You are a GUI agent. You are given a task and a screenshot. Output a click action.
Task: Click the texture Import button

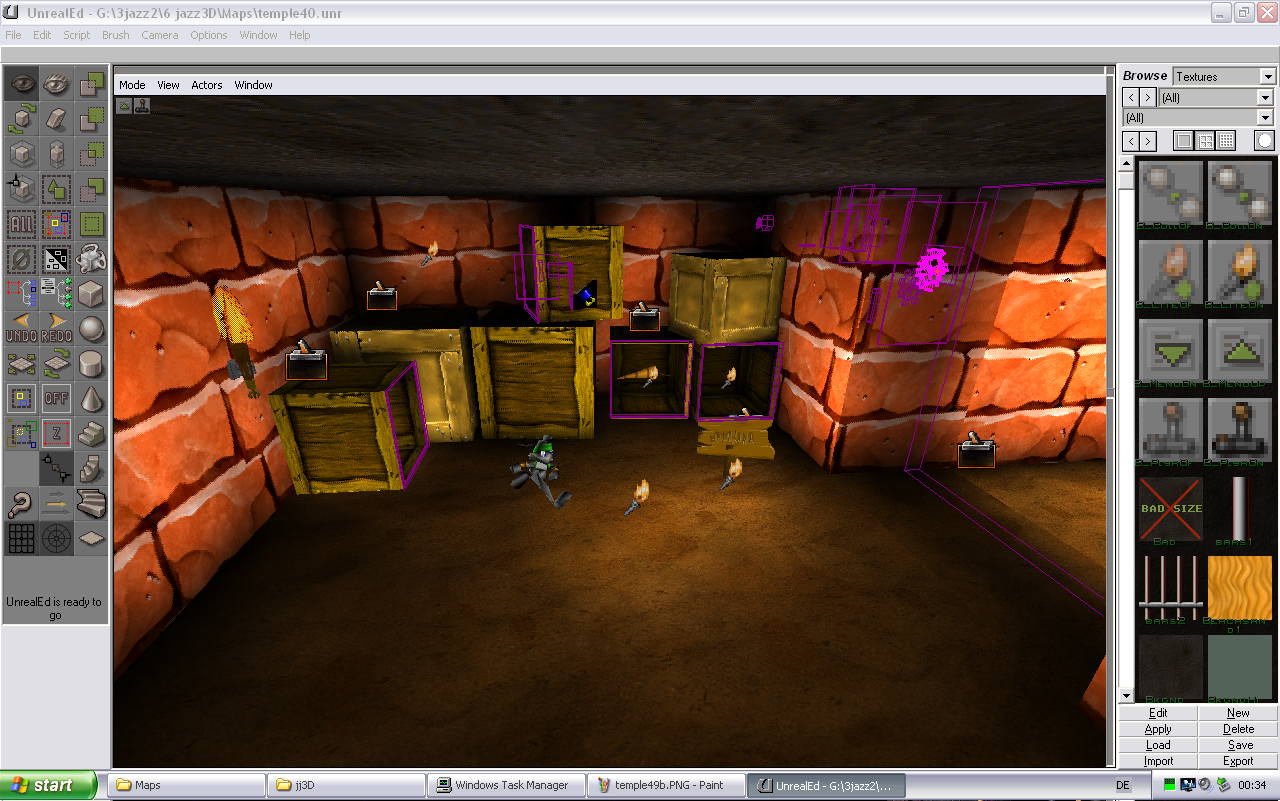(1158, 761)
